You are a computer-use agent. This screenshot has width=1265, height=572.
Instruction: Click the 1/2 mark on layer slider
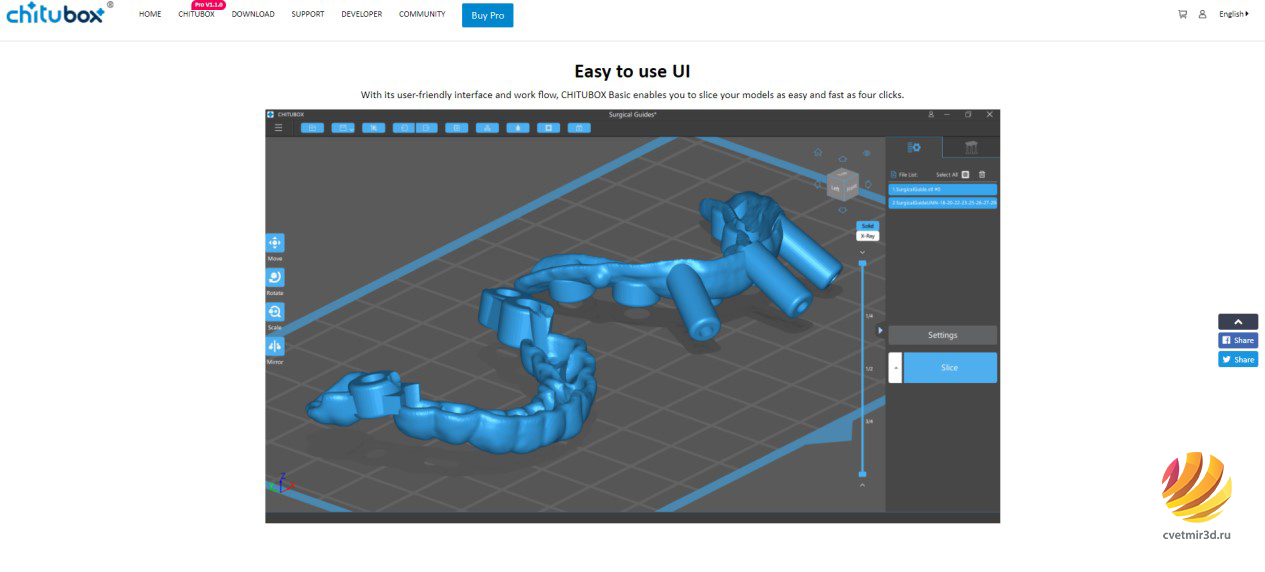(x=868, y=368)
